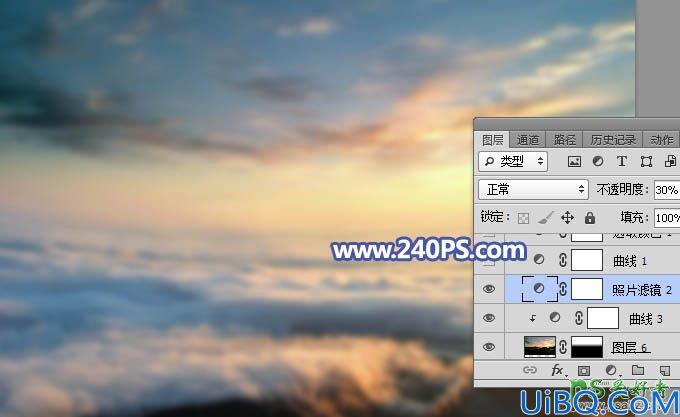Filter layers by shape layer icon
Screen dimensions: 680x417
tap(646, 162)
